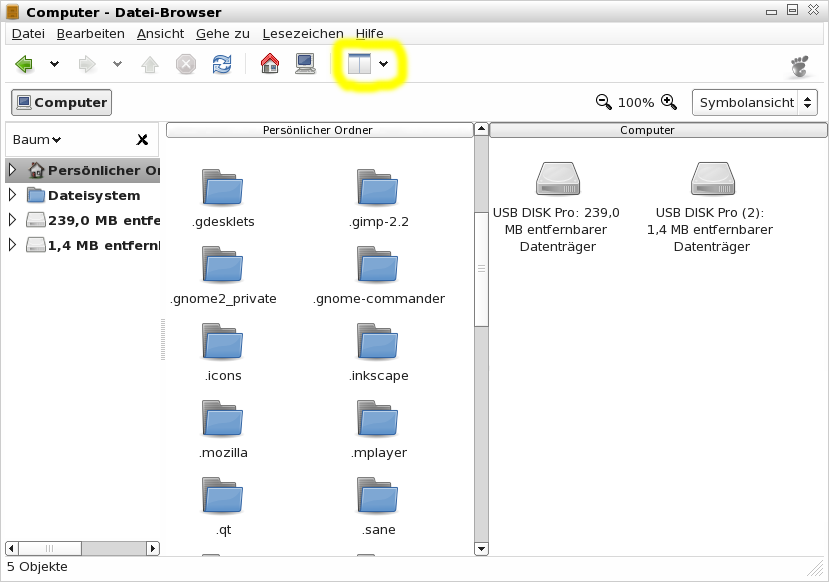Click the sidebar resize grip handle
This screenshot has height=582, width=829.
pos(163,339)
